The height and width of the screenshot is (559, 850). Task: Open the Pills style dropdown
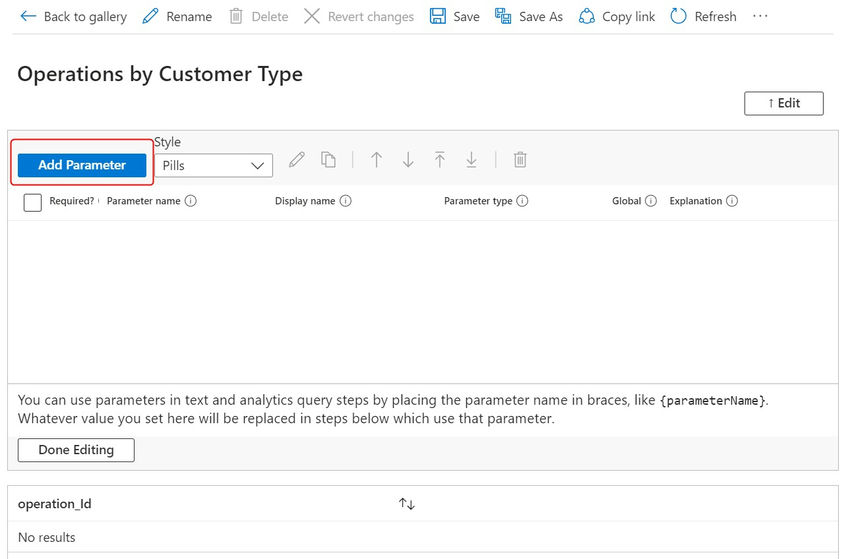coord(214,165)
